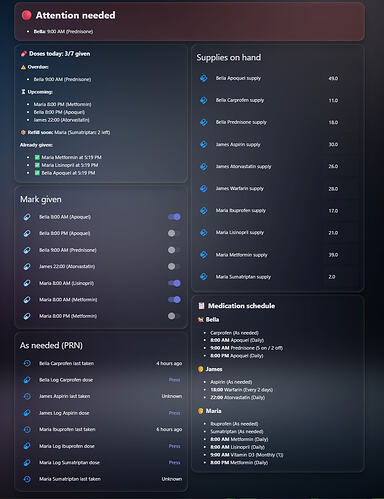Click icon beside Bella Carprofen supply

[x=204, y=100]
